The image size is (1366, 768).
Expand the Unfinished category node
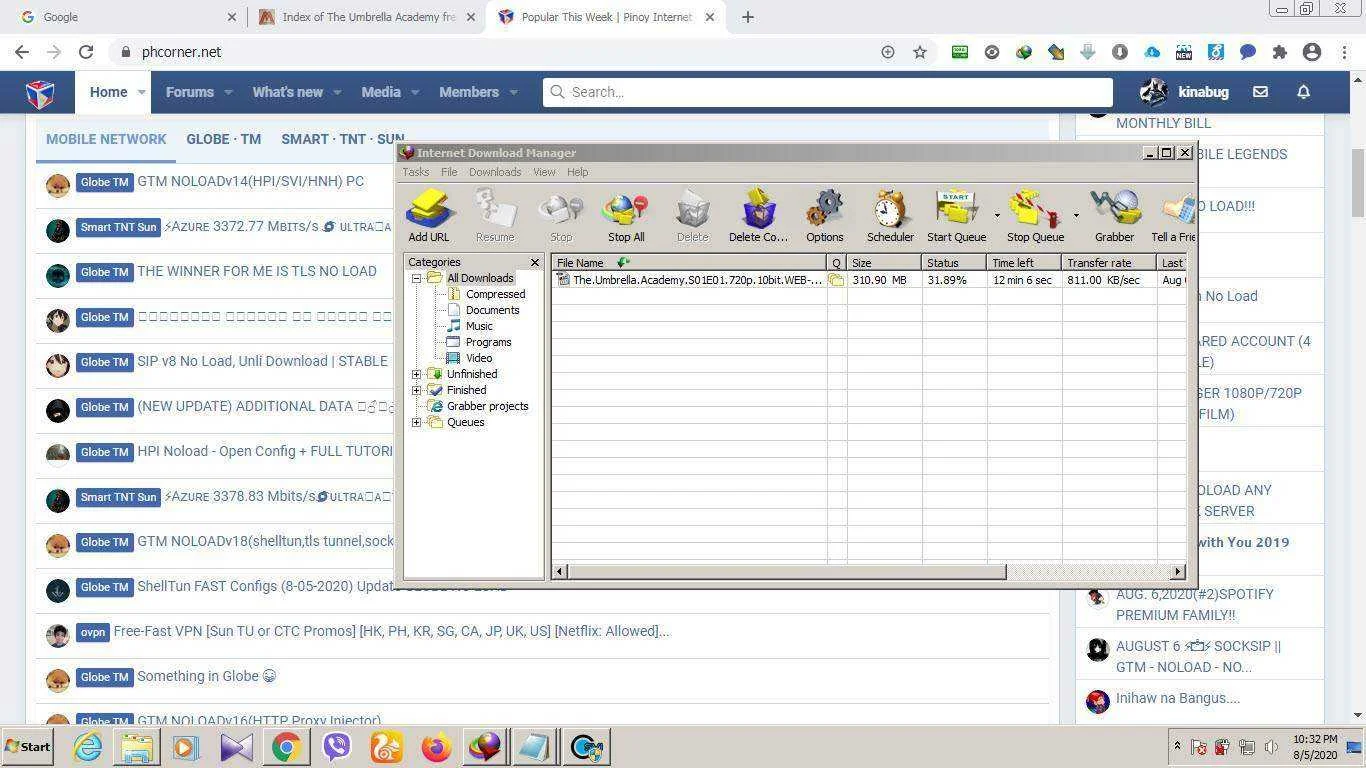pos(417,374)
